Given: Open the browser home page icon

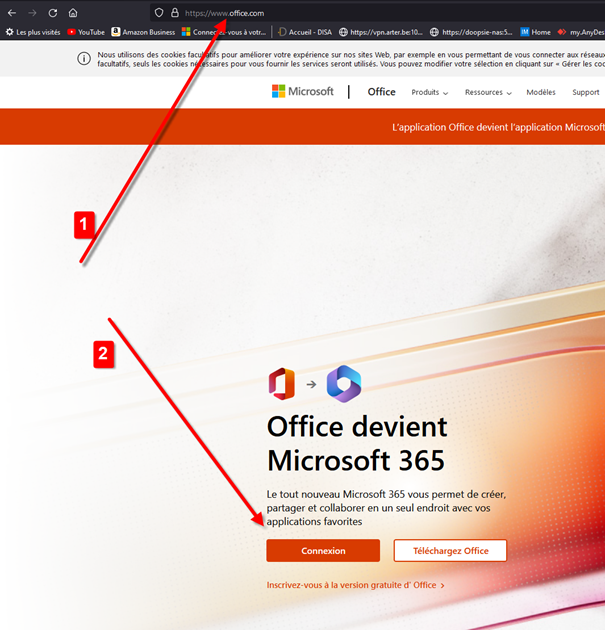Looking at the screenshot, I should point(73,13).
